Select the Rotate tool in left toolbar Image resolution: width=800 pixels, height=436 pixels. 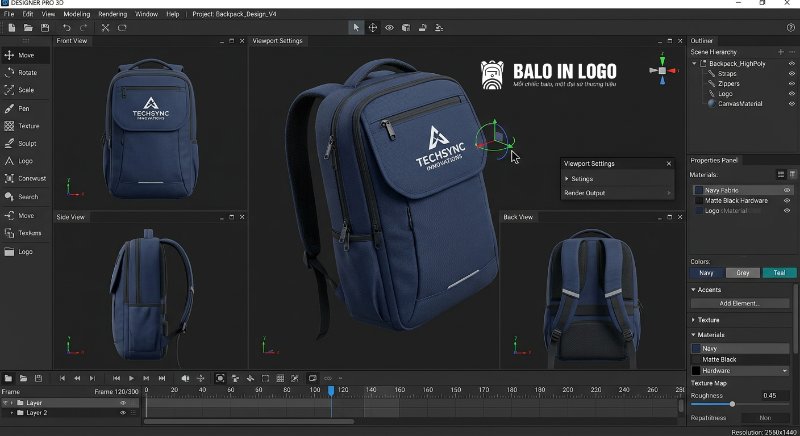[x=25, y=72]
